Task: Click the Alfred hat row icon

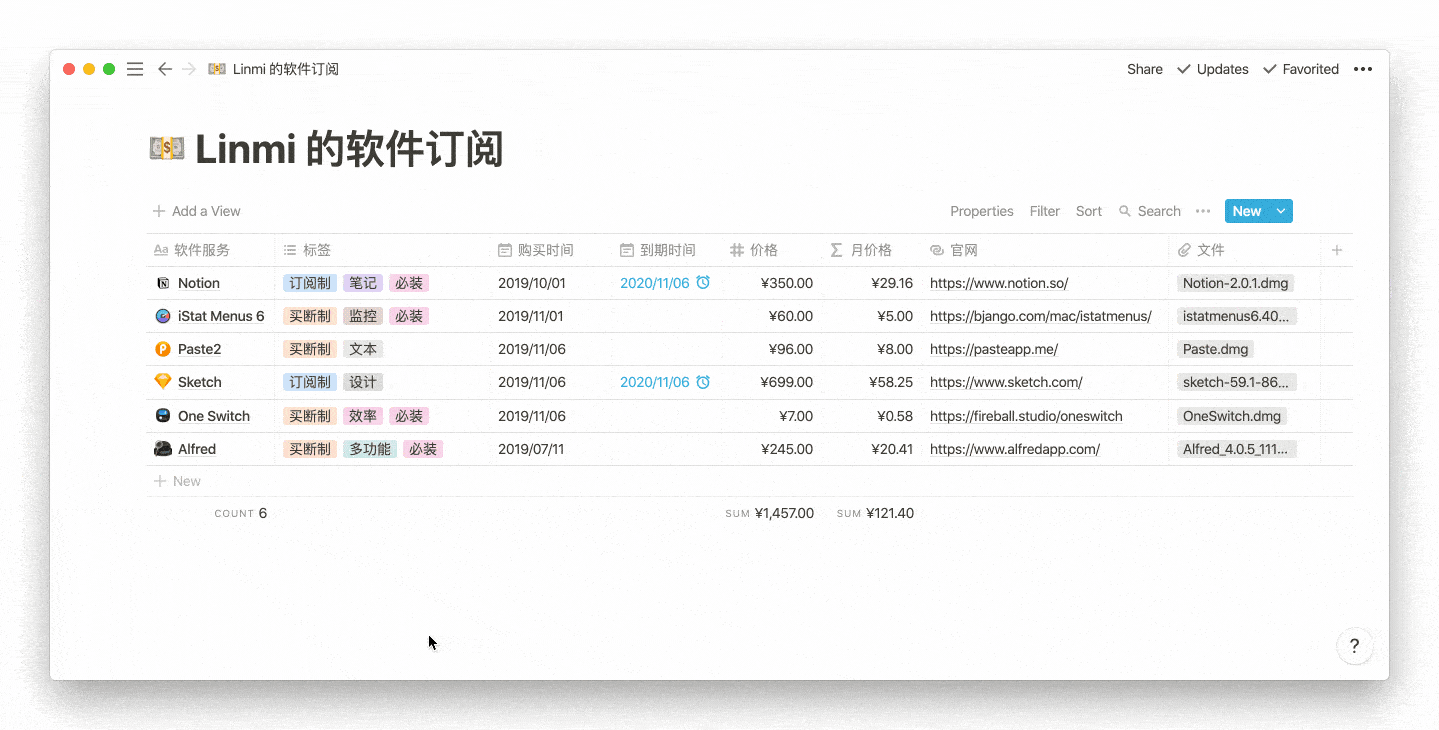Action: click(163, 449)
